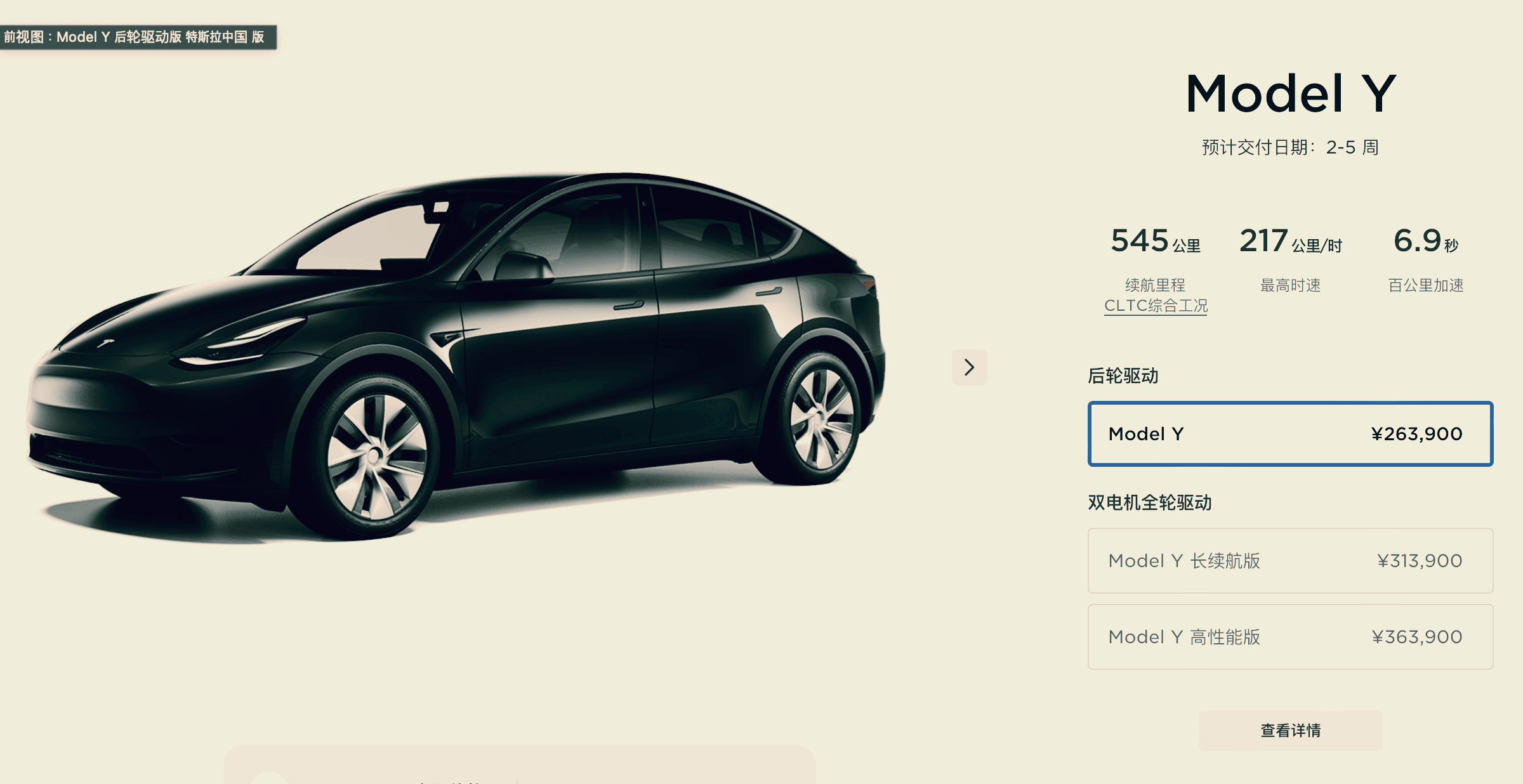Viewport: 1523px width, 784px height.
Task: Click the Tesla logo on the hood
Action: point(105,343)
